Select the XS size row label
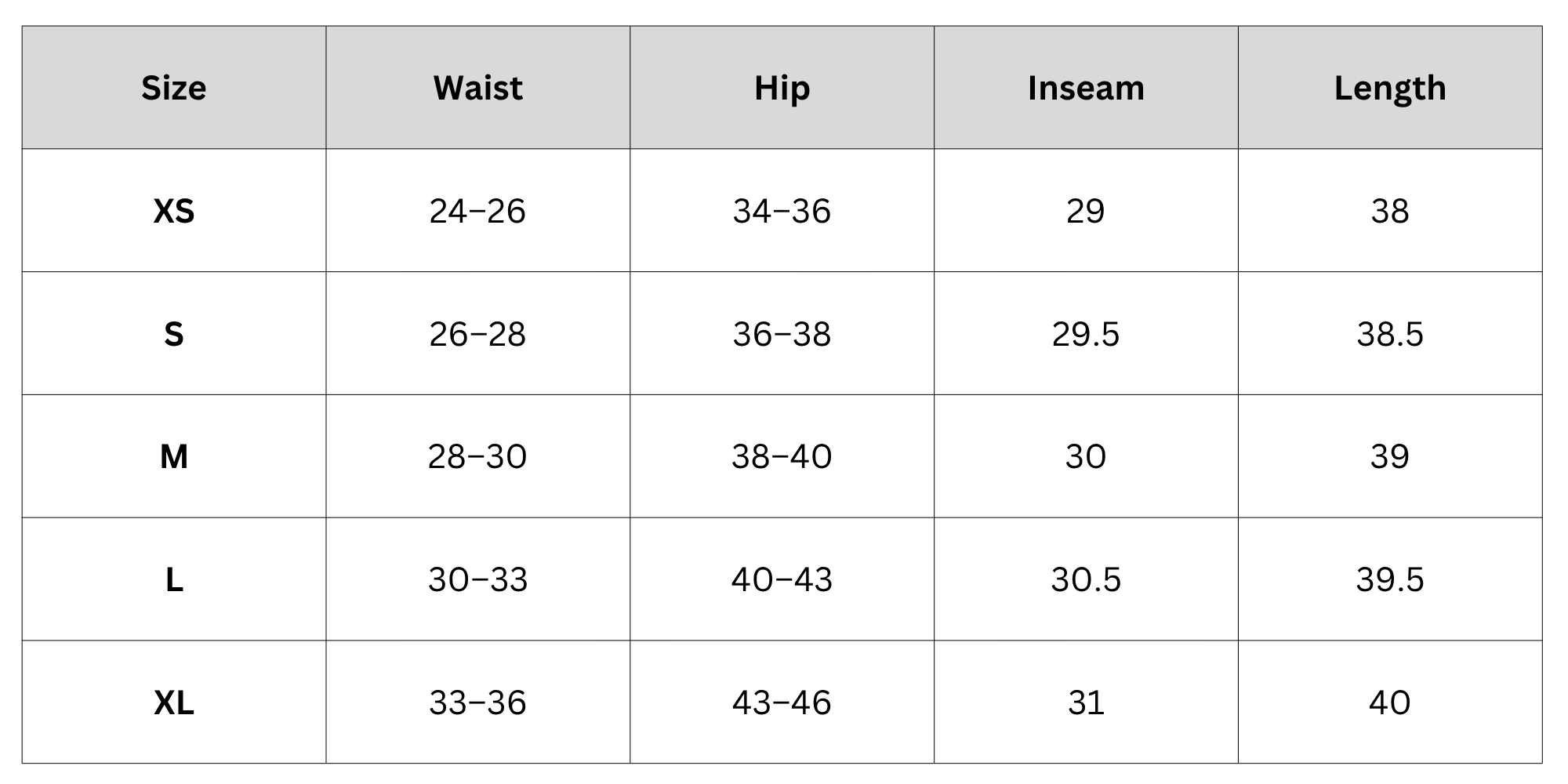 tap(174, 211)
